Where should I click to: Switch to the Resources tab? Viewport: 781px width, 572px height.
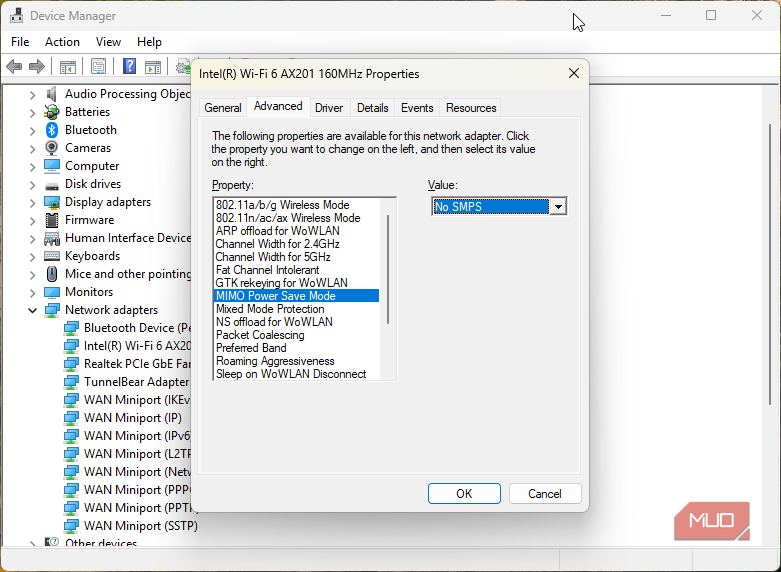(x=471, y=108)
